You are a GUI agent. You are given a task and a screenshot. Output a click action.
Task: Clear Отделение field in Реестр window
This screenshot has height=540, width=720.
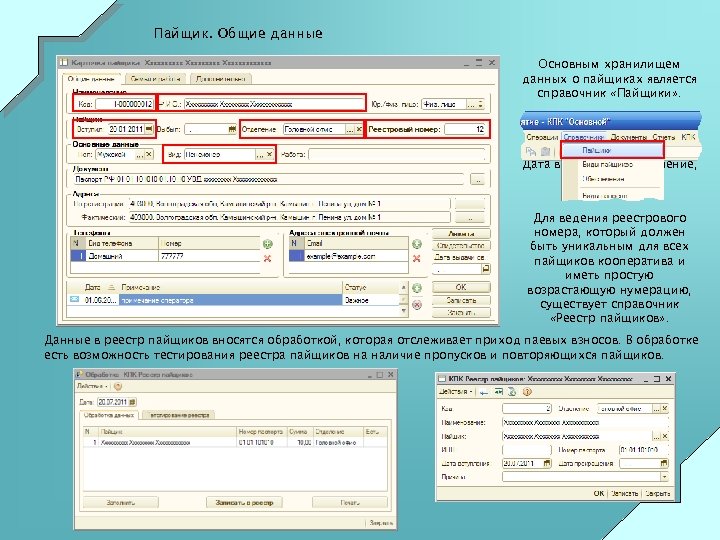[664, 408]
